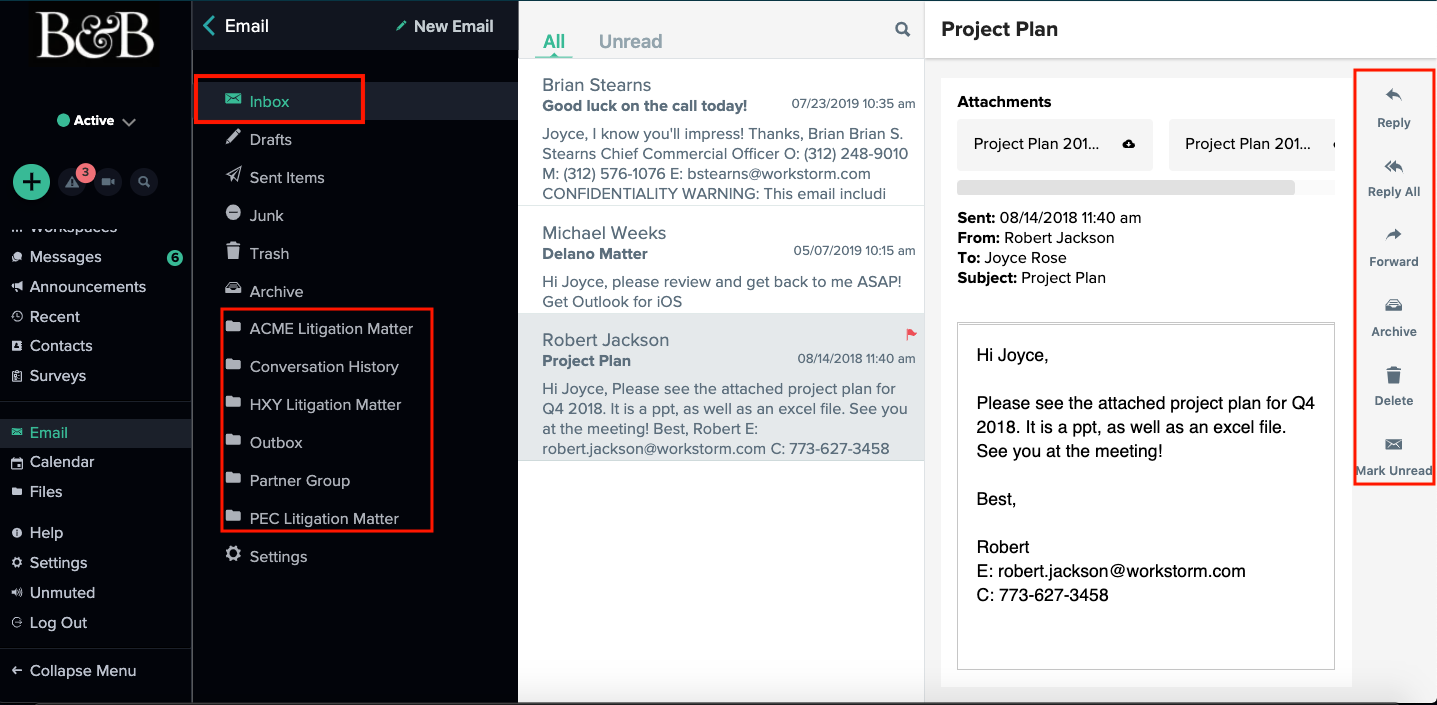Go back using the Email chevron
The height and width of the screenshot is (705, 1437).
[x=209, y=26]
